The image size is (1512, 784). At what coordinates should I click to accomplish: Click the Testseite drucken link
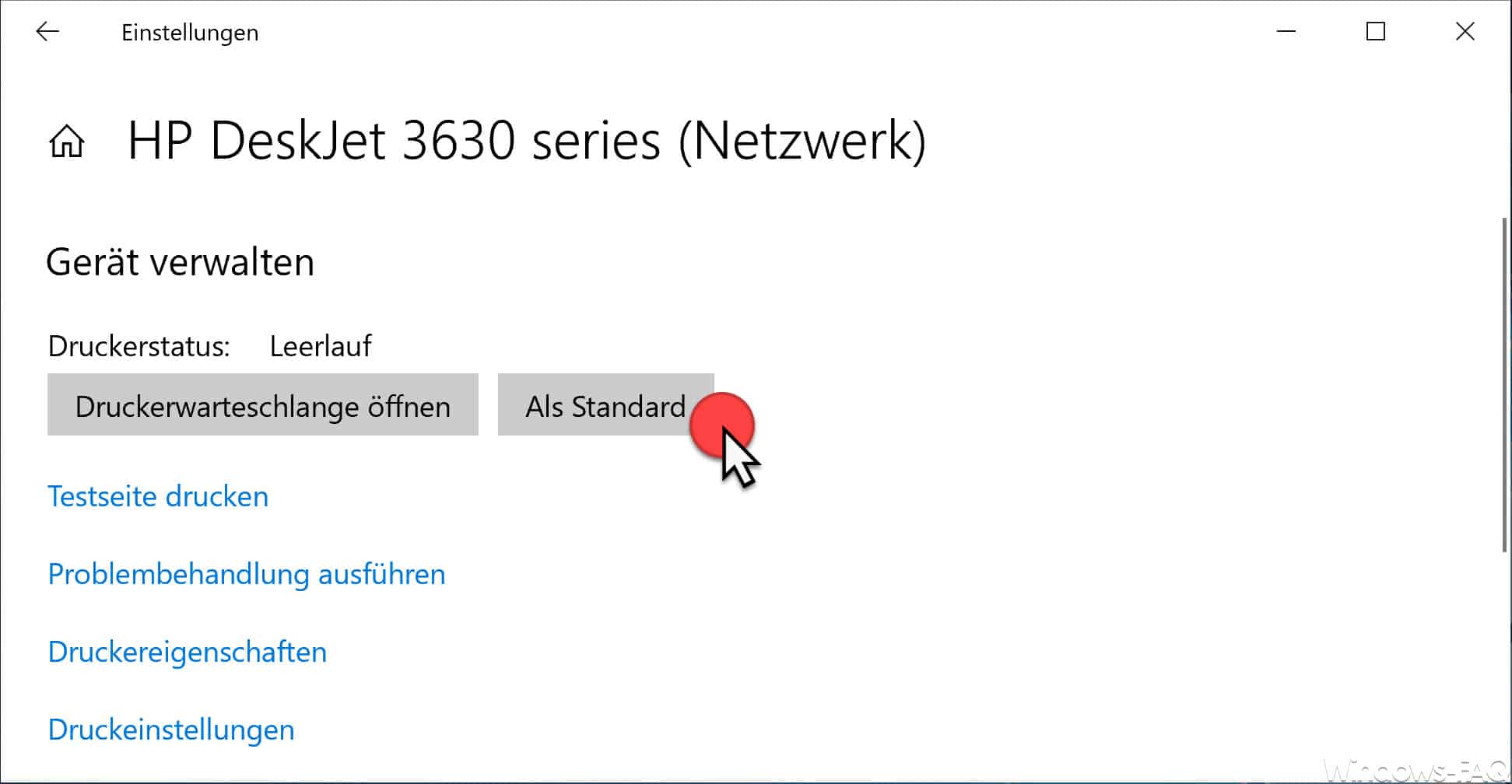[x=158, y=495]
